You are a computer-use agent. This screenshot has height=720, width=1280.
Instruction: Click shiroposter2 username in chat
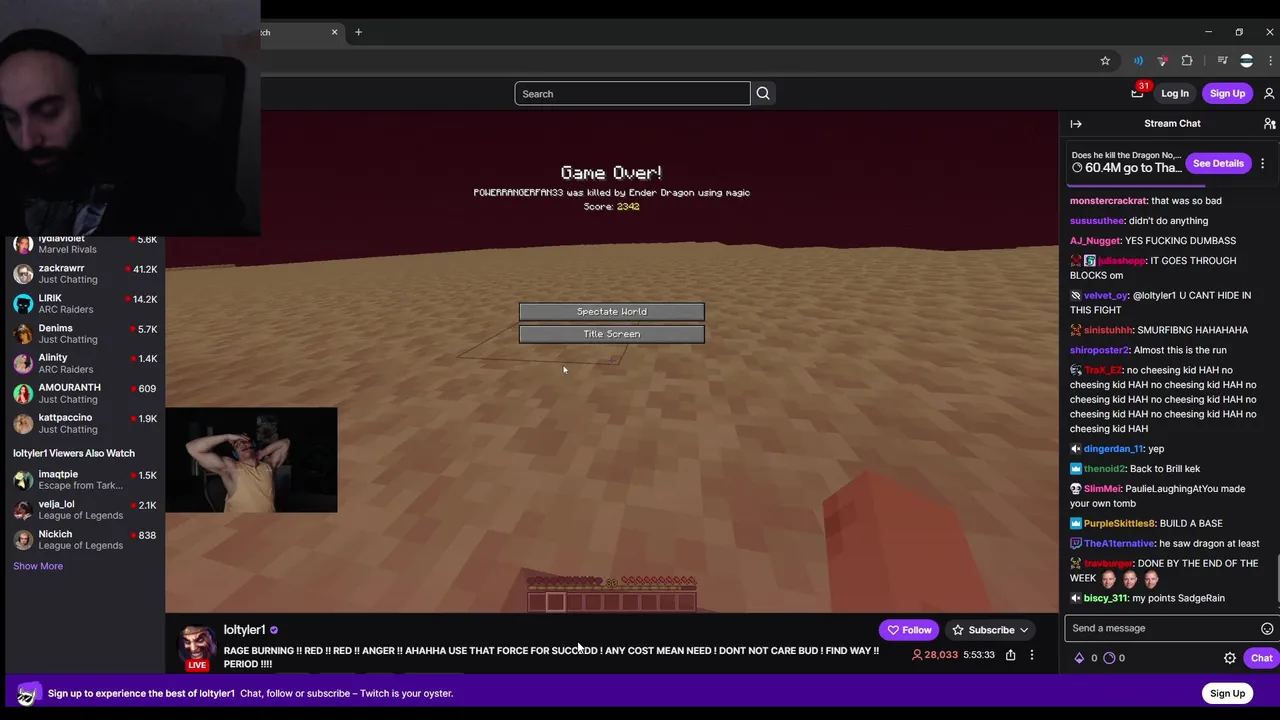(1099, 350)
